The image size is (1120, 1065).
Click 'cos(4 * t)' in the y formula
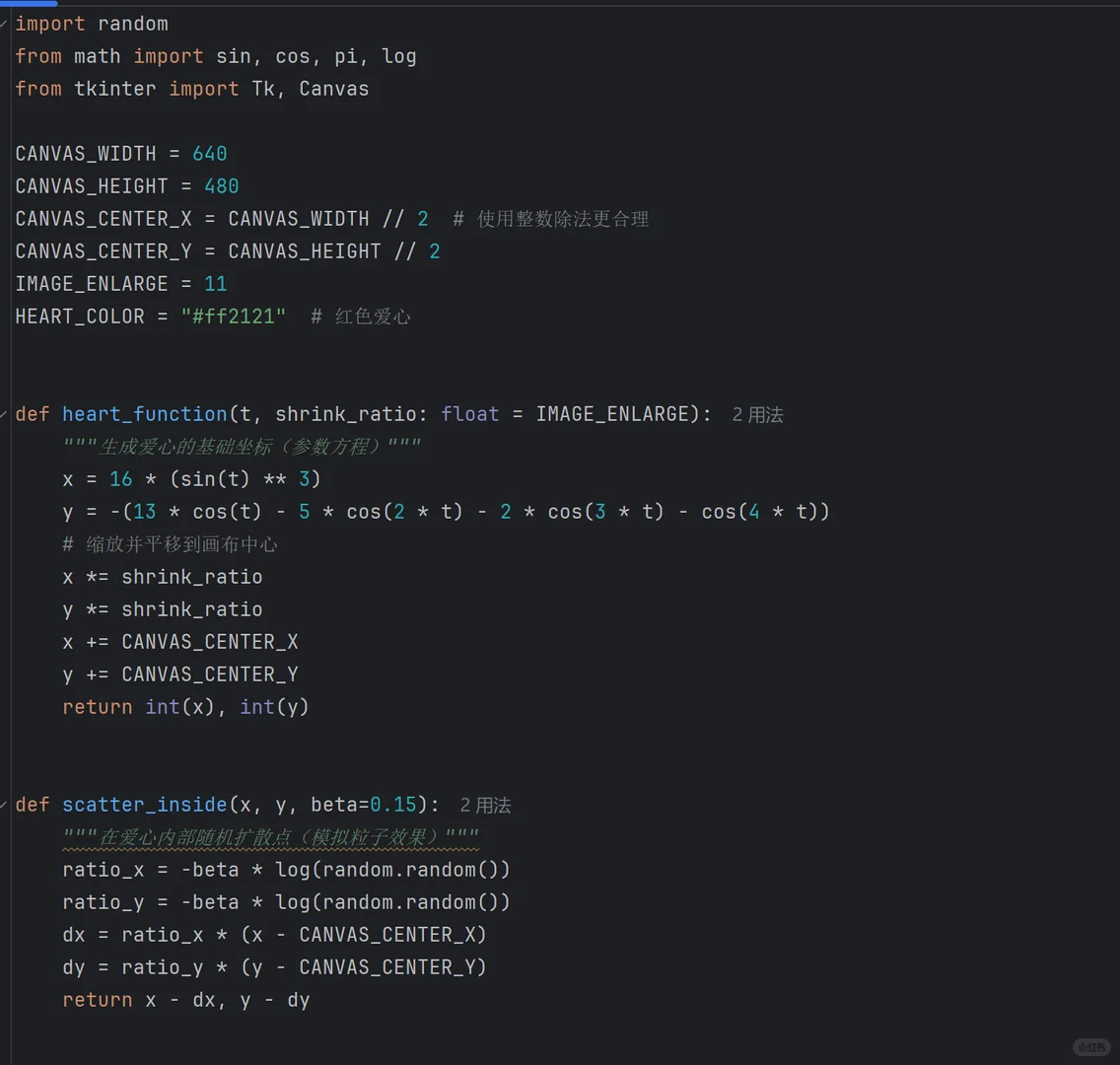coord(758,512)
